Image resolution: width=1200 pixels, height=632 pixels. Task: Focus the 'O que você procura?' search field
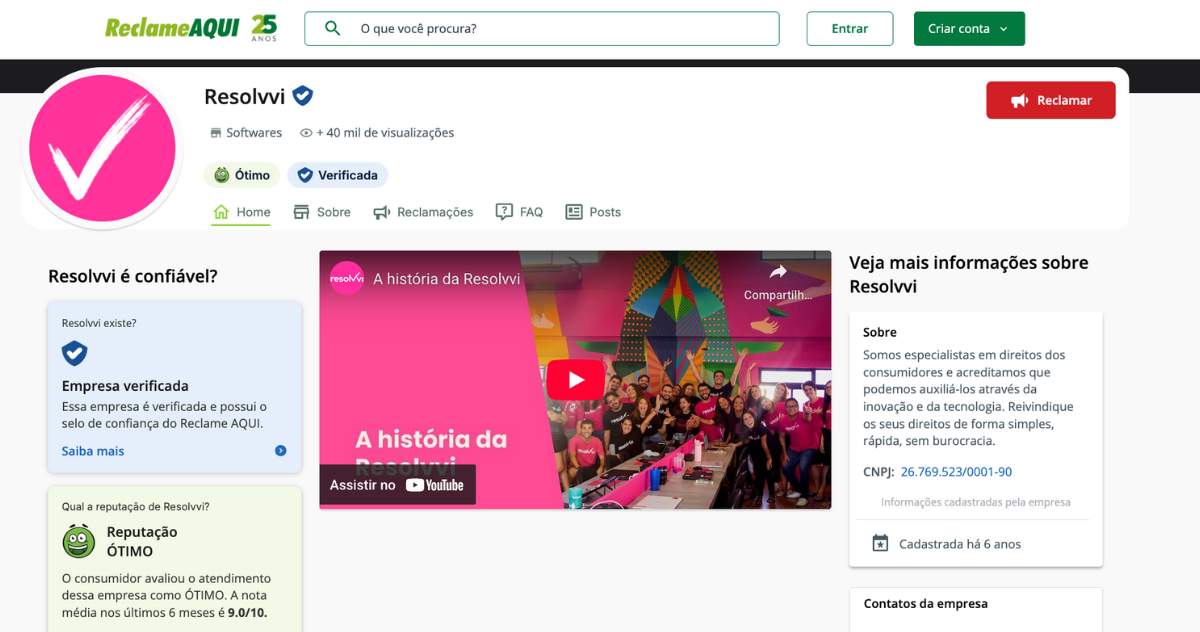point(560,29)
